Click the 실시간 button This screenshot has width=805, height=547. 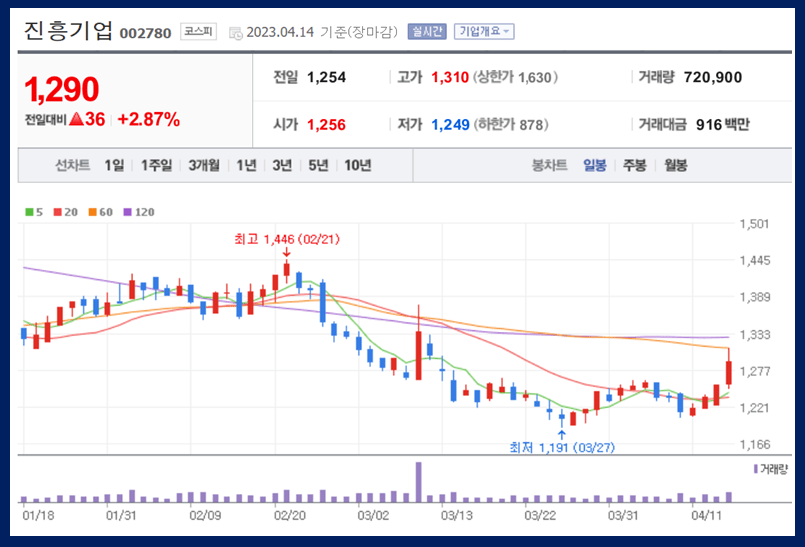click(x=427, y=31)
